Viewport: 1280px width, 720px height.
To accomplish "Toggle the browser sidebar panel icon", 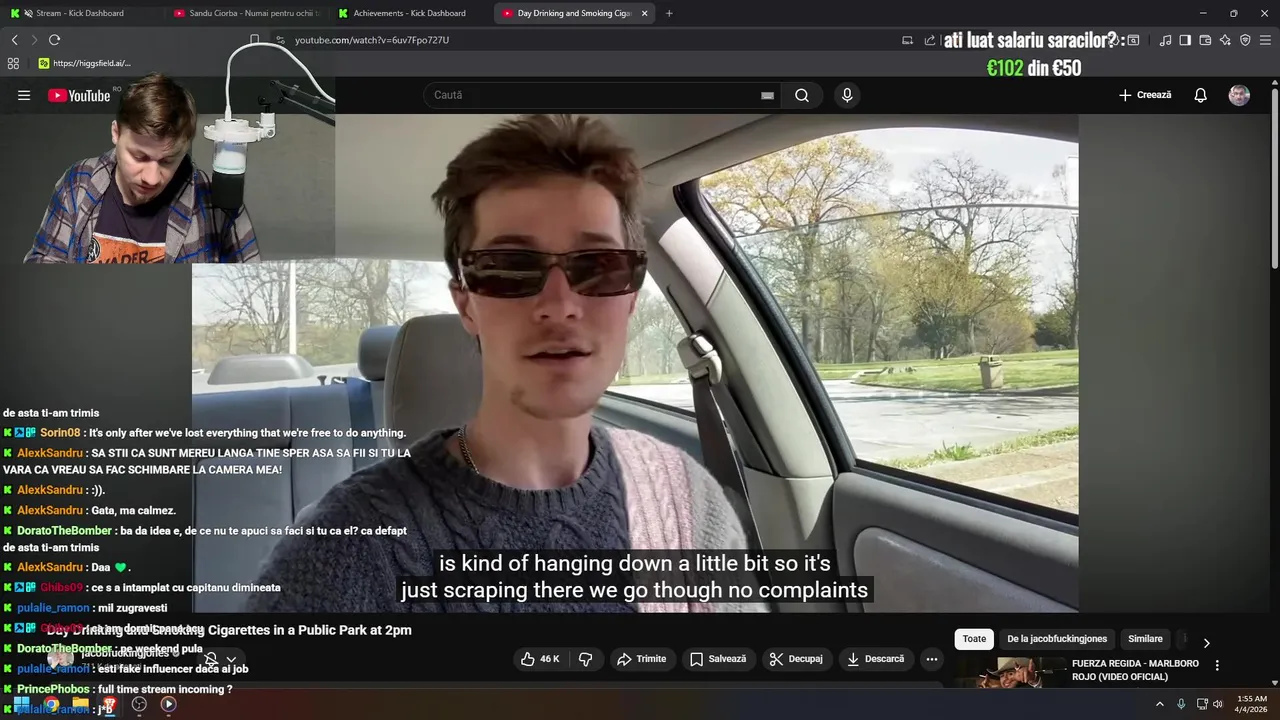I will 1185,40.
